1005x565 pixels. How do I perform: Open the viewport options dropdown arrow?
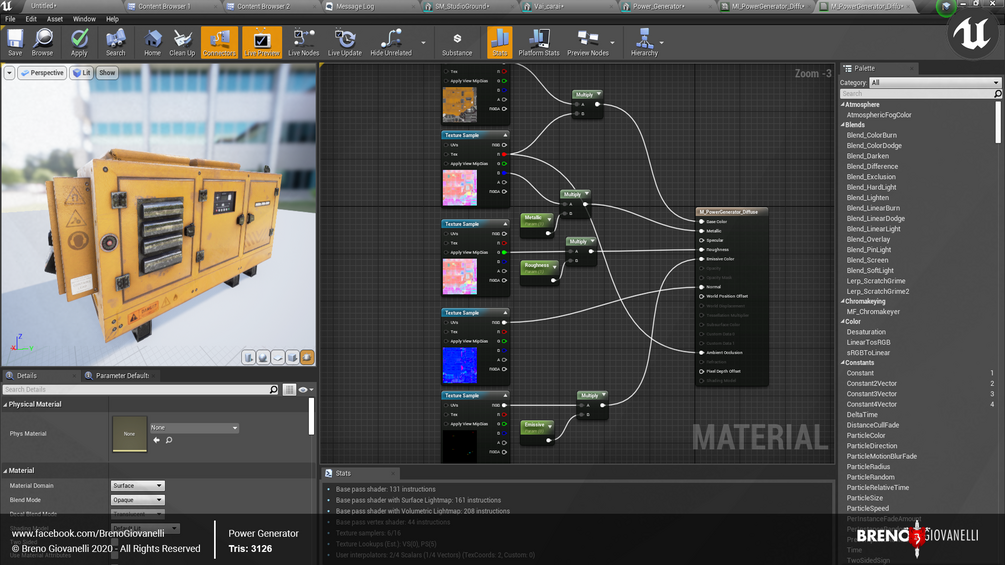pos(9,73)
